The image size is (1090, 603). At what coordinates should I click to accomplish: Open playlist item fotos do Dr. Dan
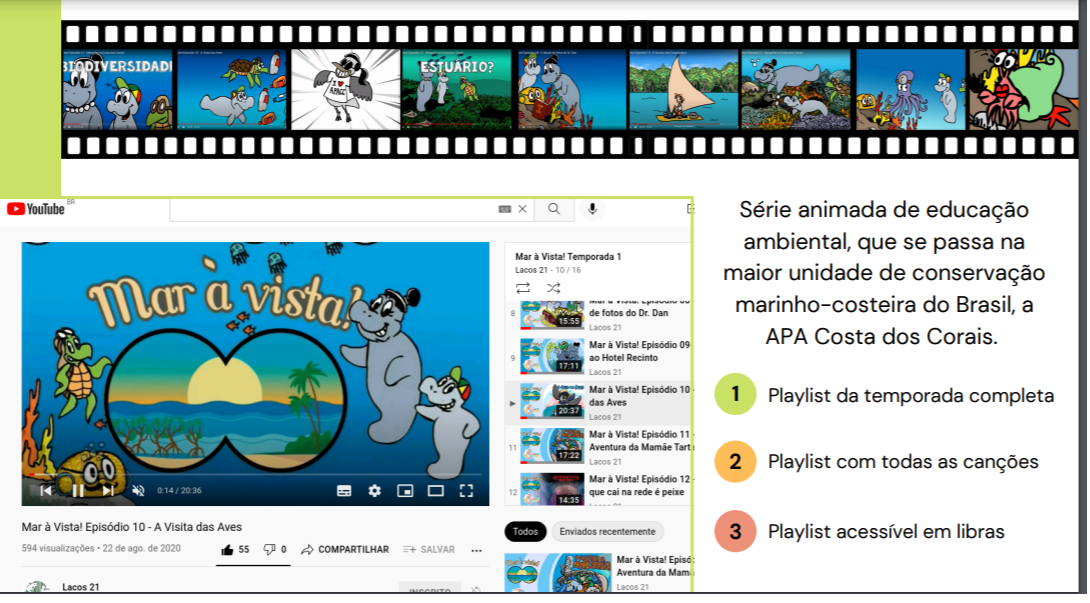point(599,316)
